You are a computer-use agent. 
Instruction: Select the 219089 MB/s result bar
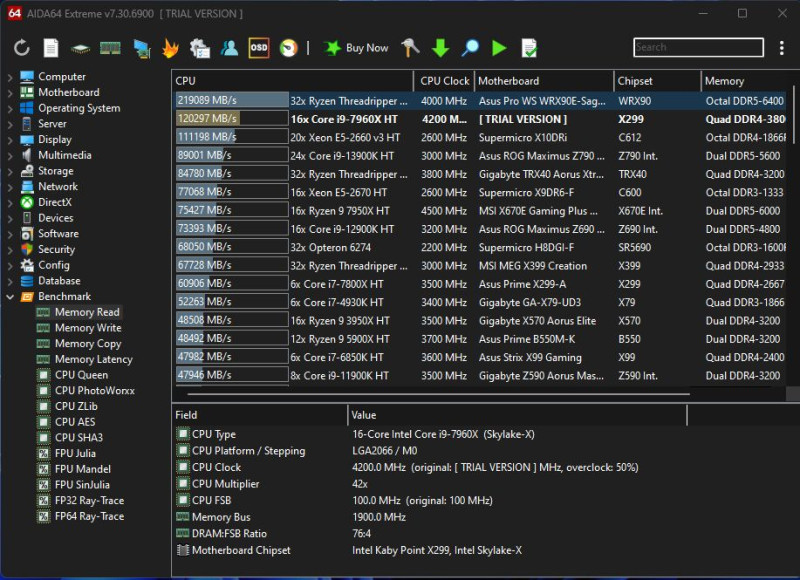tap(232, 100)
